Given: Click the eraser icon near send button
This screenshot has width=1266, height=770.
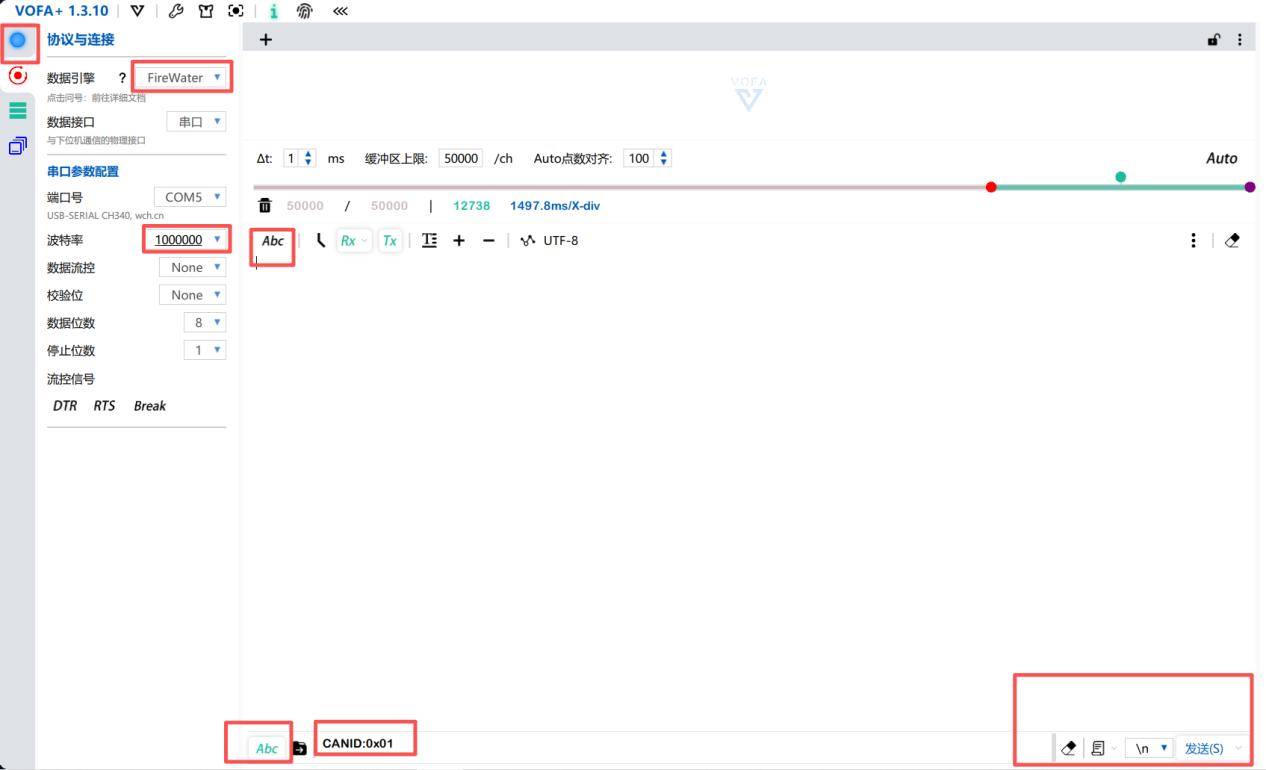Looking at the screenshot, I should pyautogui.click(x=1068, y=748).
